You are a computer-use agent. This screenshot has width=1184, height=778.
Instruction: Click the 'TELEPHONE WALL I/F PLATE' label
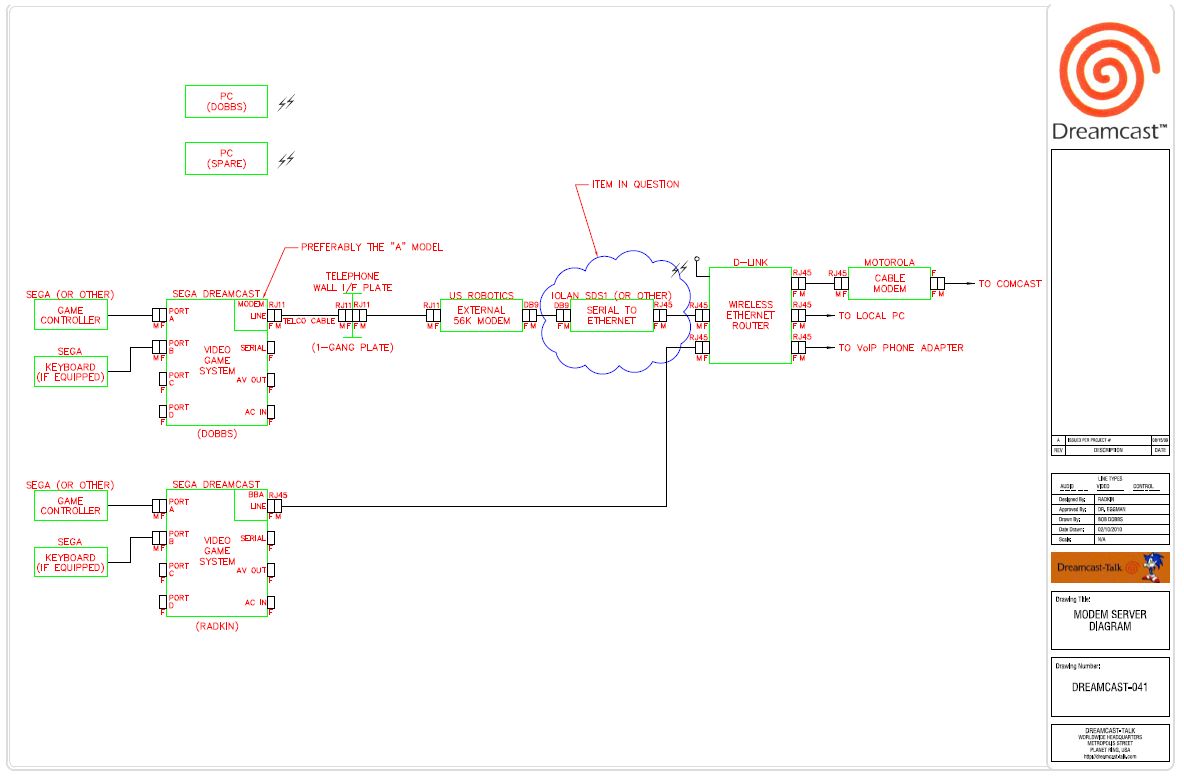353,282
